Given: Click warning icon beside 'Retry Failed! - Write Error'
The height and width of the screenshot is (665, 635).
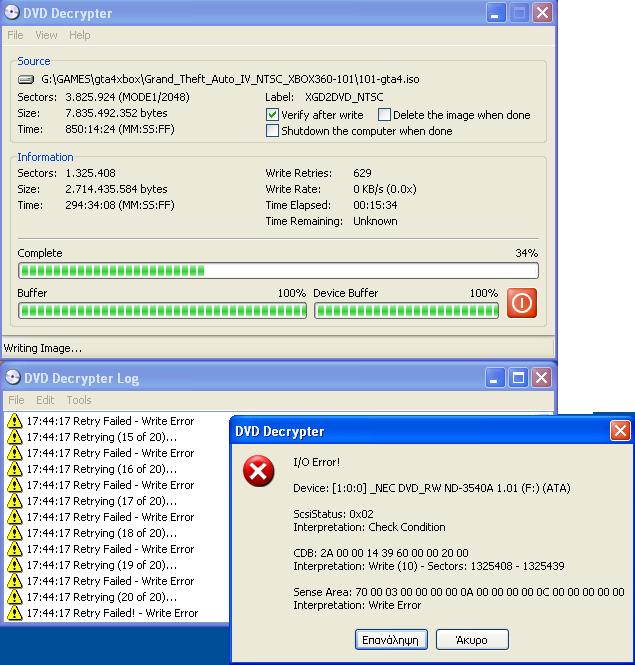Looking at the screenshot, I should (14, 613).
